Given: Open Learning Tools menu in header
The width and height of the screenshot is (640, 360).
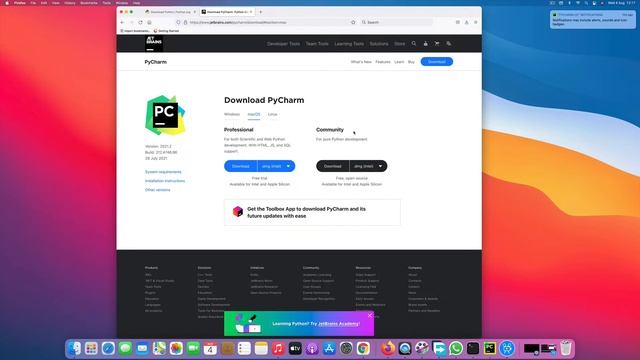Looking at the screenshot, I should (349, 44).
